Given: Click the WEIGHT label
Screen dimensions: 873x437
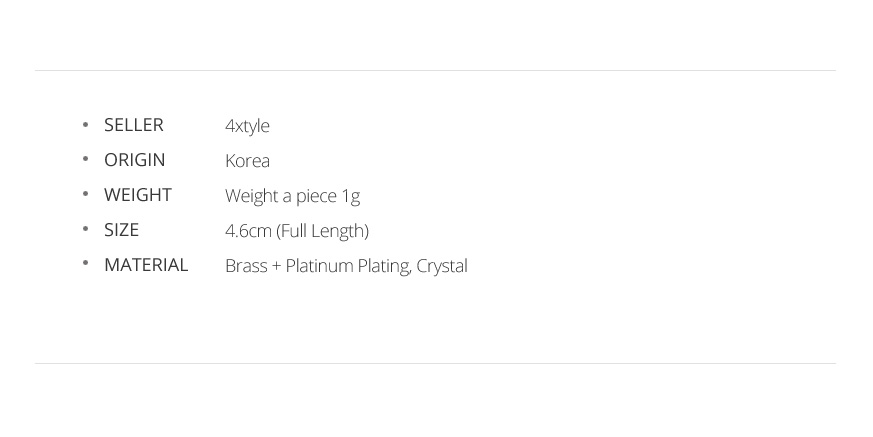Looking at the screenshot, I should [x=137, y=195].
